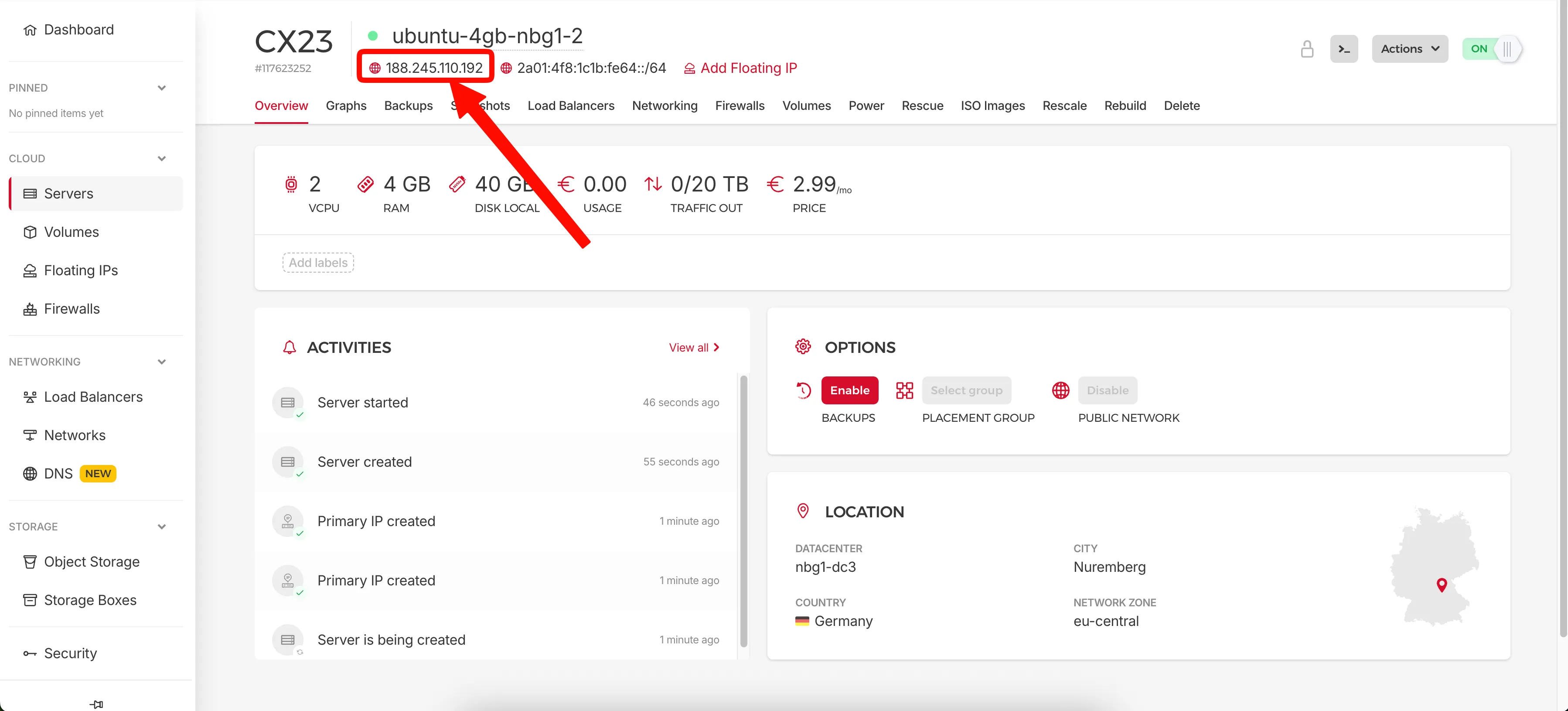Open DNS with the NEW badge
The image size is (1568, 711).
point(58,473)
